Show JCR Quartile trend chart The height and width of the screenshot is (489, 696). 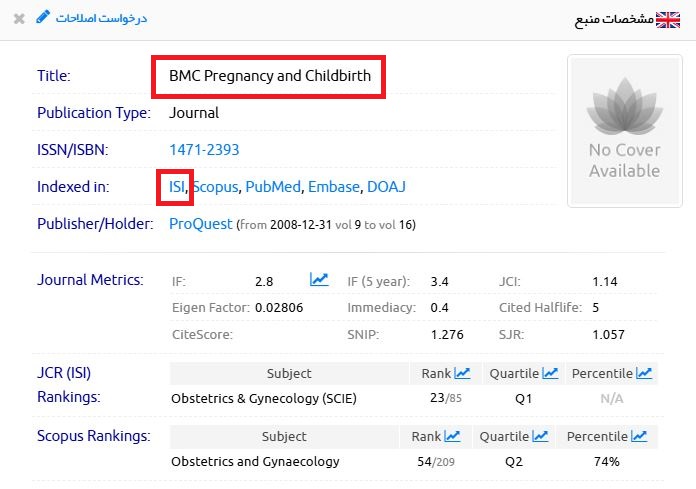point(551,373)
